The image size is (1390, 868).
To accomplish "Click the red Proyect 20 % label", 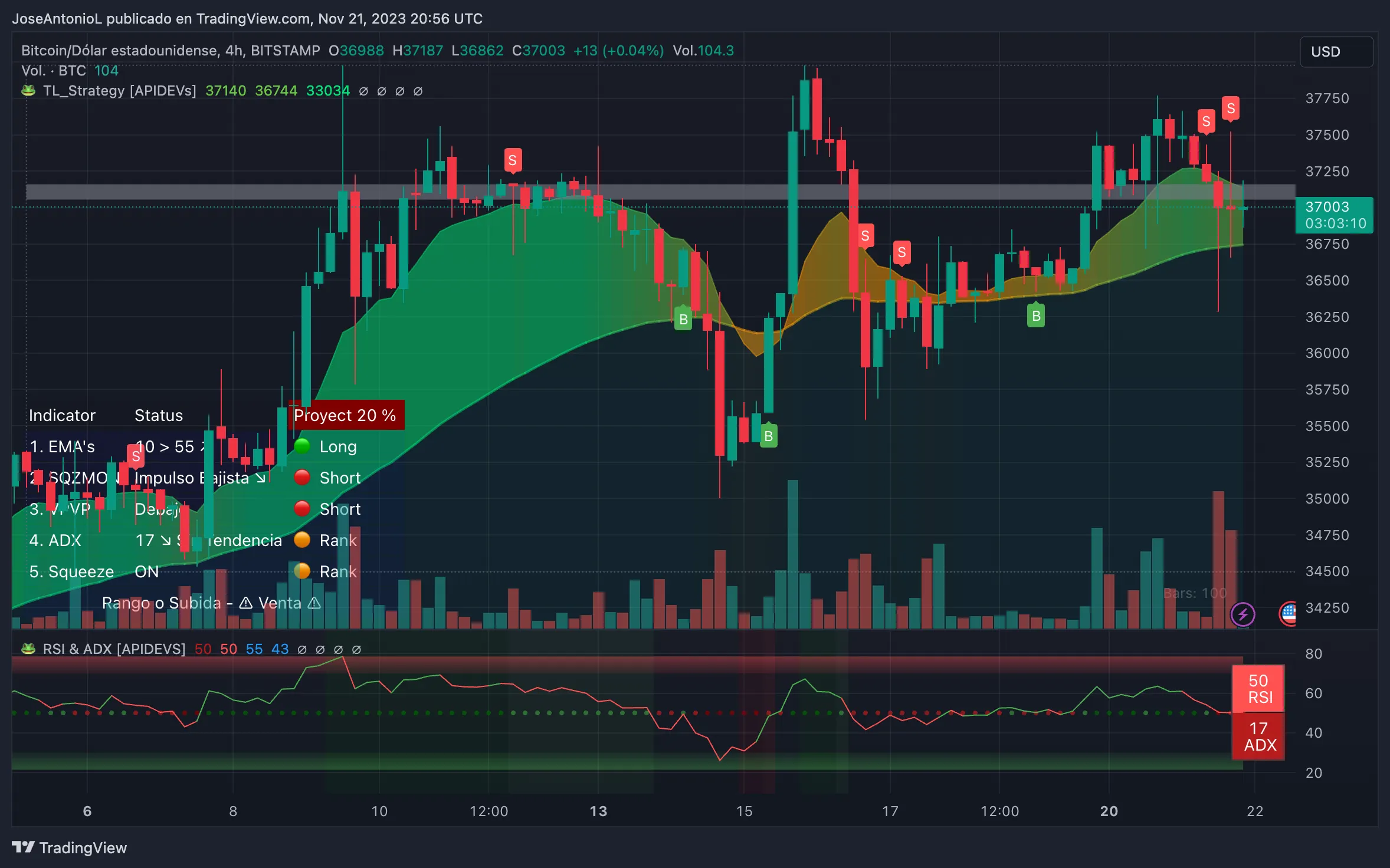I will [345, 415].
